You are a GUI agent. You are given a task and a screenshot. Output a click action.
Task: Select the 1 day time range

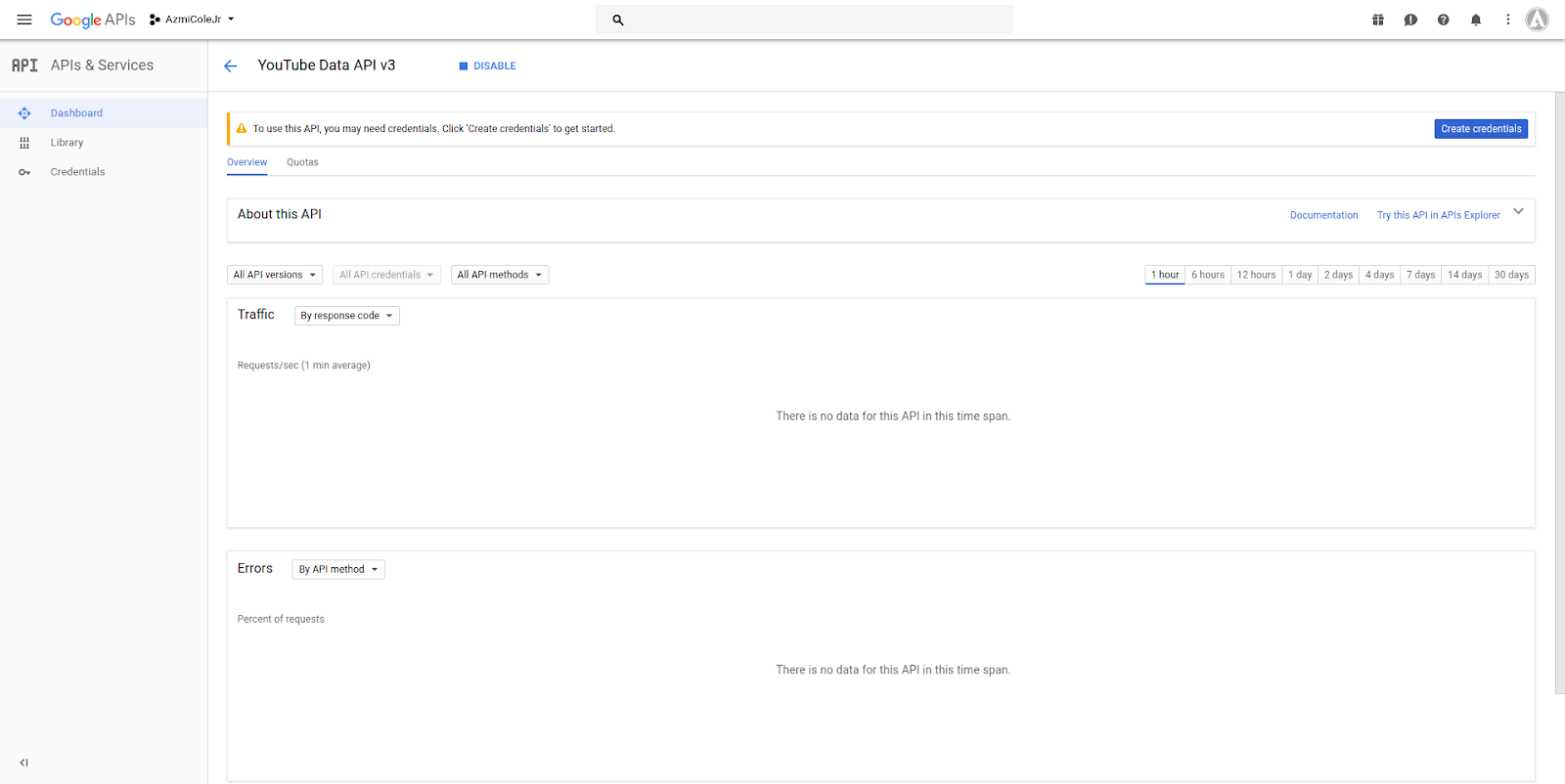1300,275
